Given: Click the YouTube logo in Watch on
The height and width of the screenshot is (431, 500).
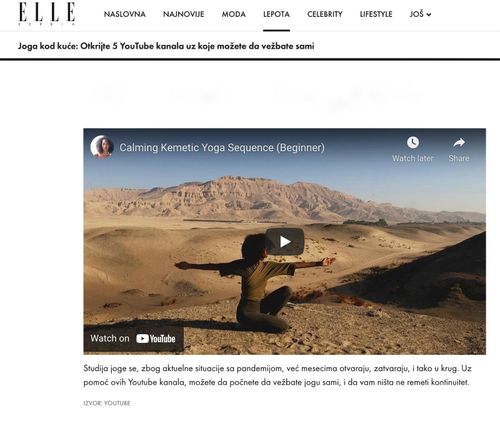Looking at the screenshot, I should [x=156, y=339].
